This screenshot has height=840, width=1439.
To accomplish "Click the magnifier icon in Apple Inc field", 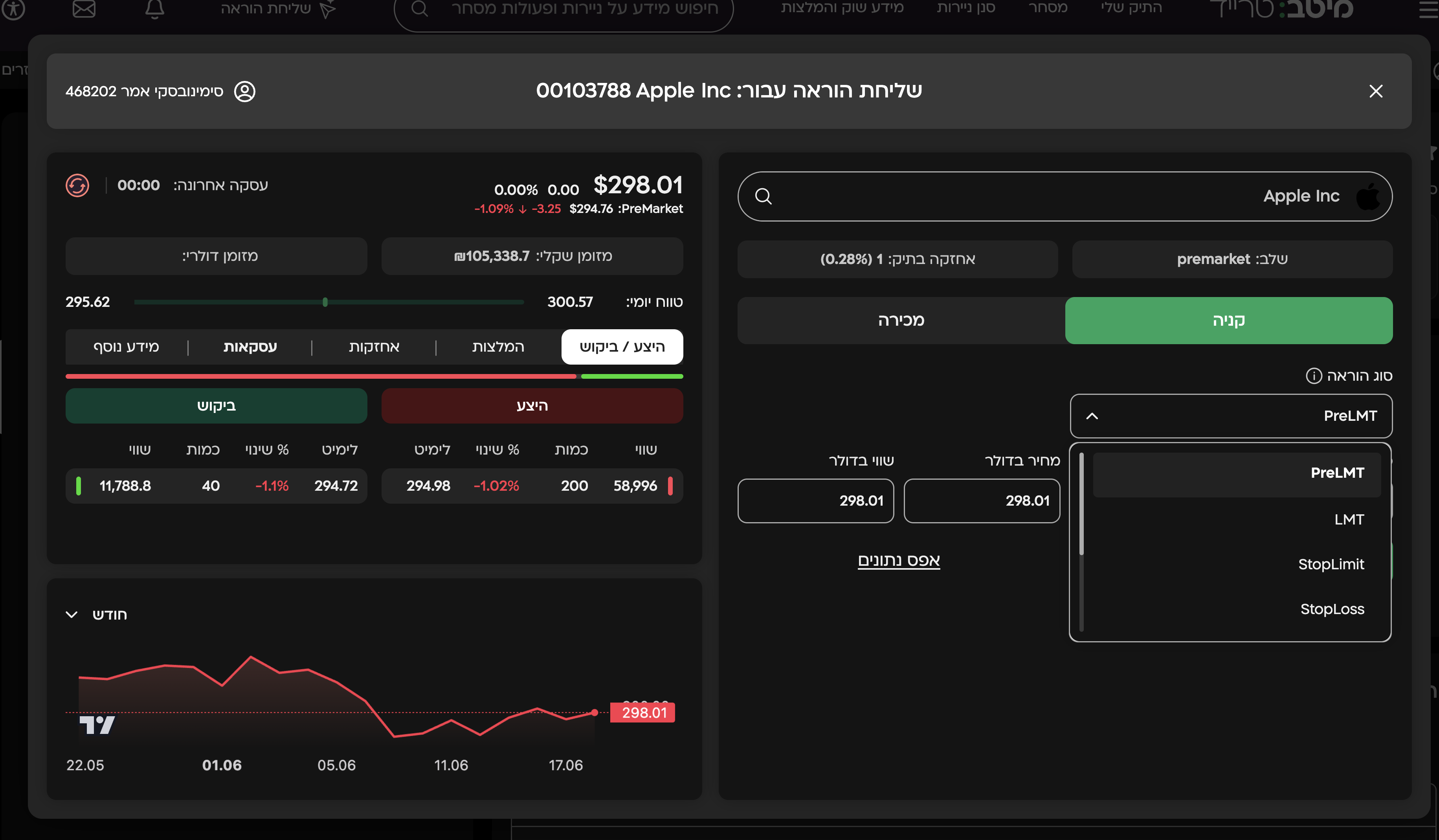I will (764, 196).
